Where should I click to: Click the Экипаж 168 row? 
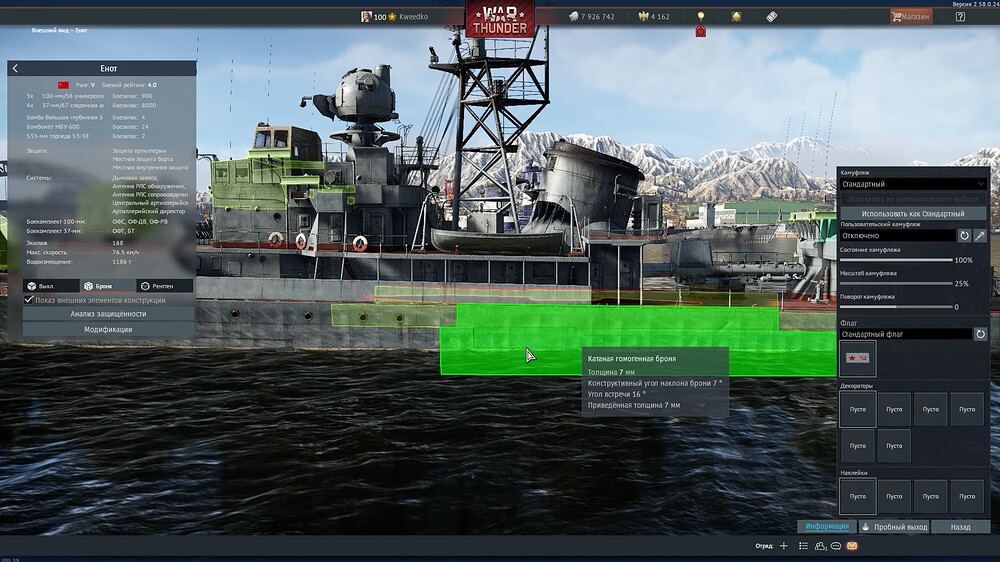[x=75, y=243]
